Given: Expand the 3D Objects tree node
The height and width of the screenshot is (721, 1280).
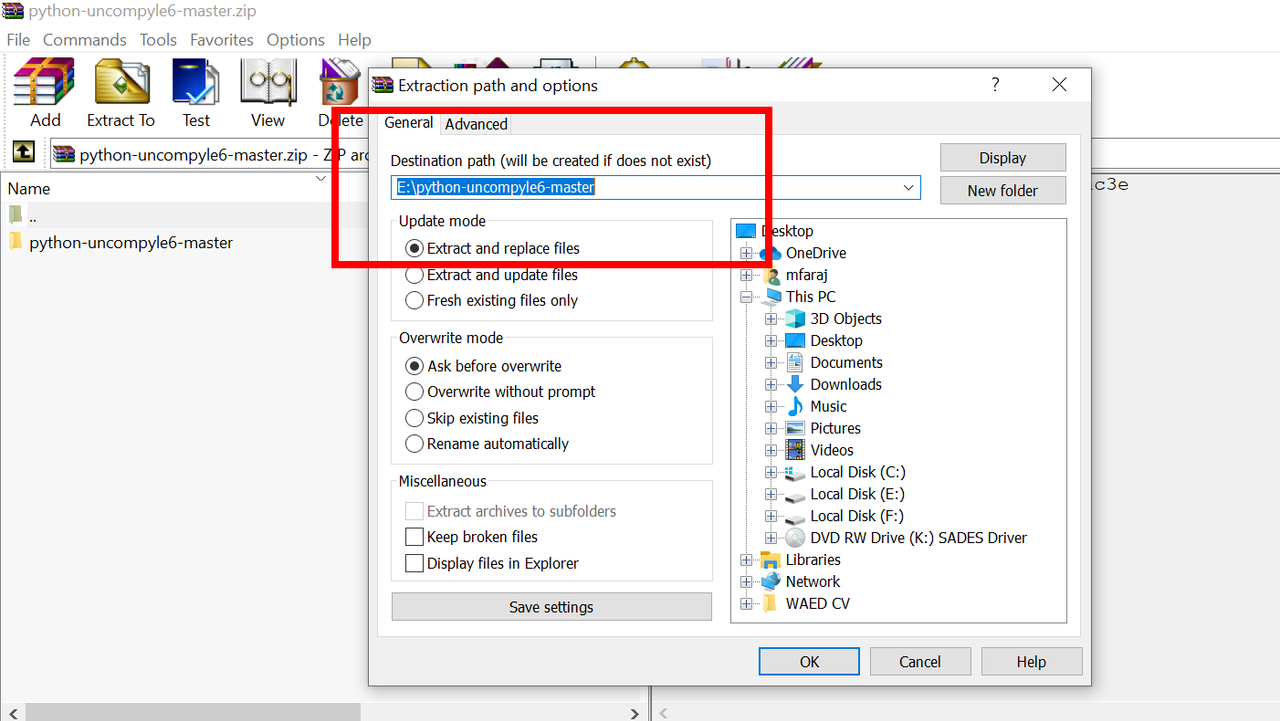Looking at the screenshot, I should click(x=771, y=319).
